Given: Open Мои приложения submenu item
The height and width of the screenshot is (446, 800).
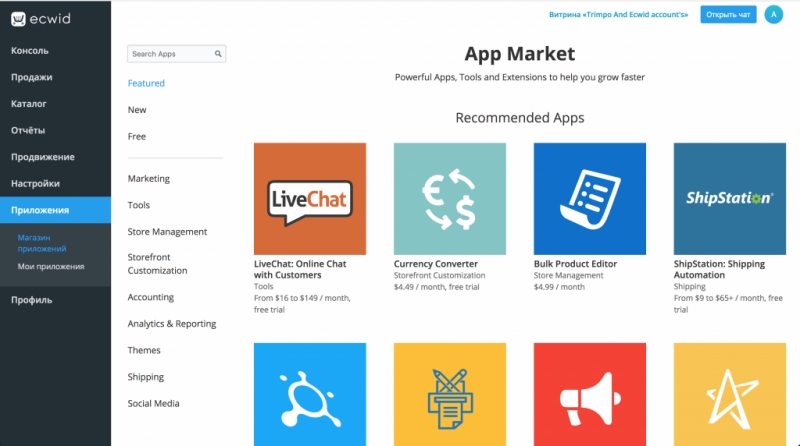Looking at the screenshot, I should click(x=51, y=266).
